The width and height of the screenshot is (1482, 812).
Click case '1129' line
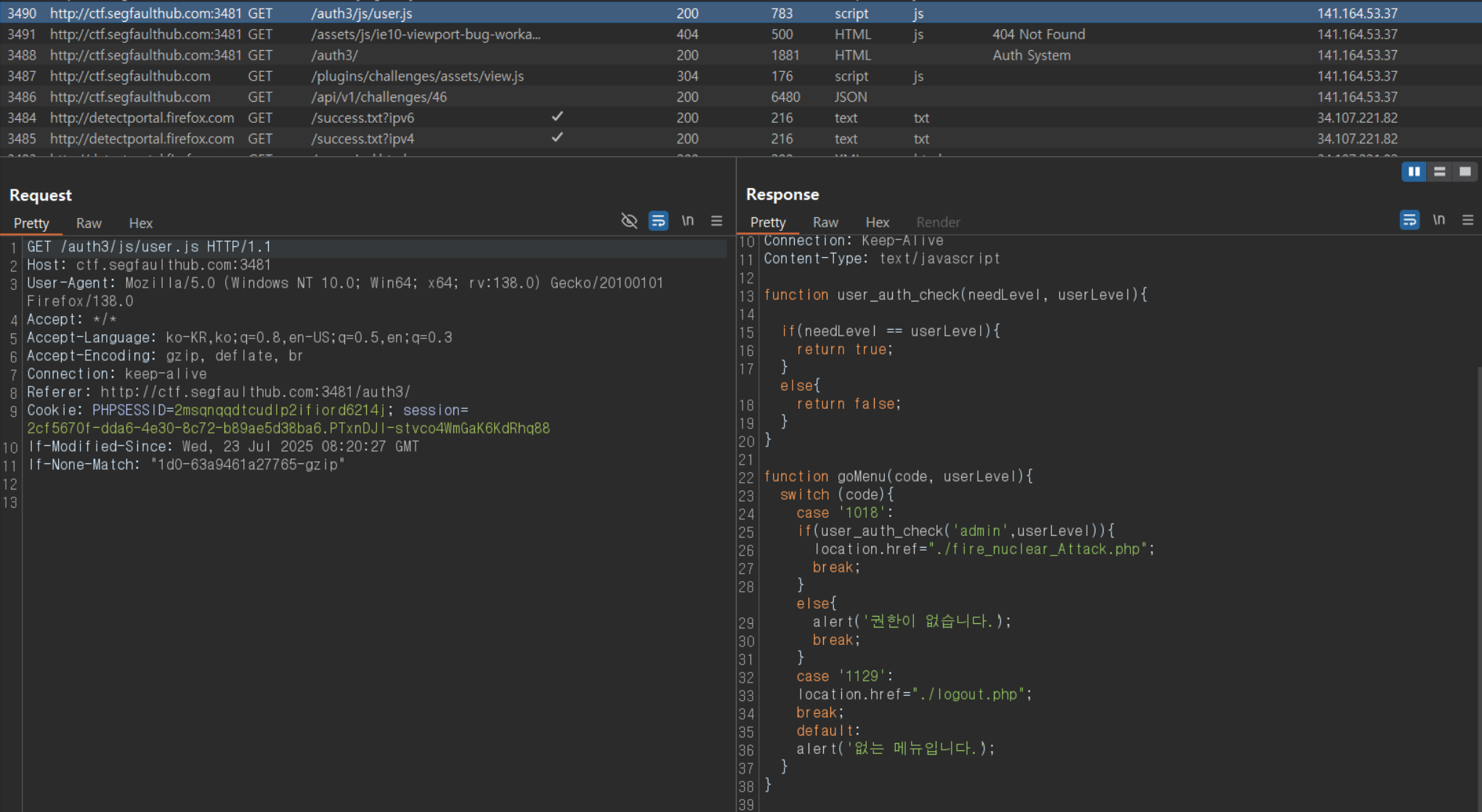[844, 676]
